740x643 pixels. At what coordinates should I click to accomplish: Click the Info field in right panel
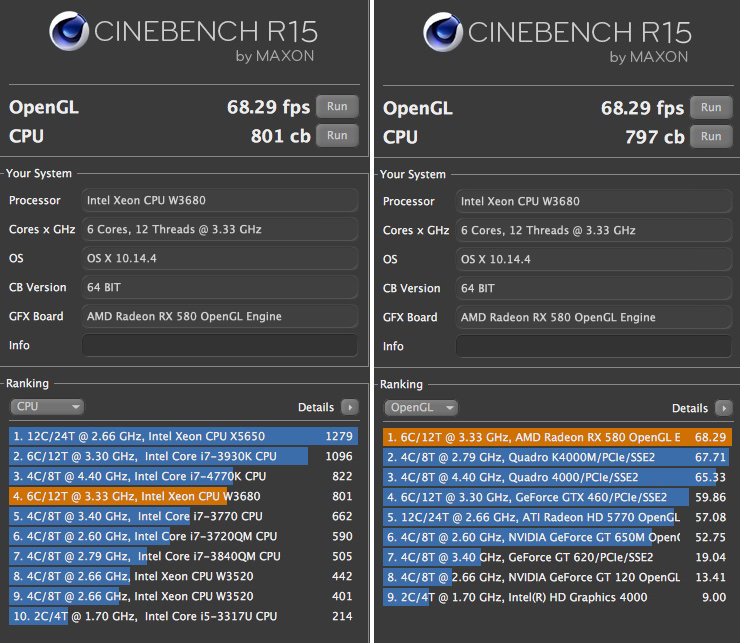coord(593,346)
